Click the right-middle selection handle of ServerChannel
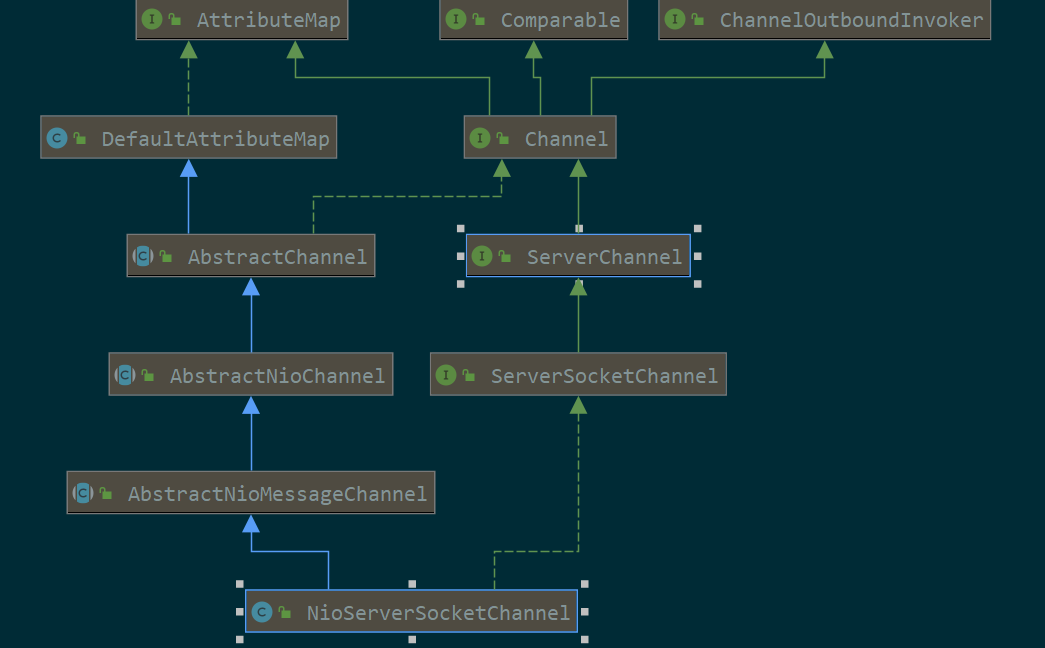The image size is (1045, 648). coord(698,256)
